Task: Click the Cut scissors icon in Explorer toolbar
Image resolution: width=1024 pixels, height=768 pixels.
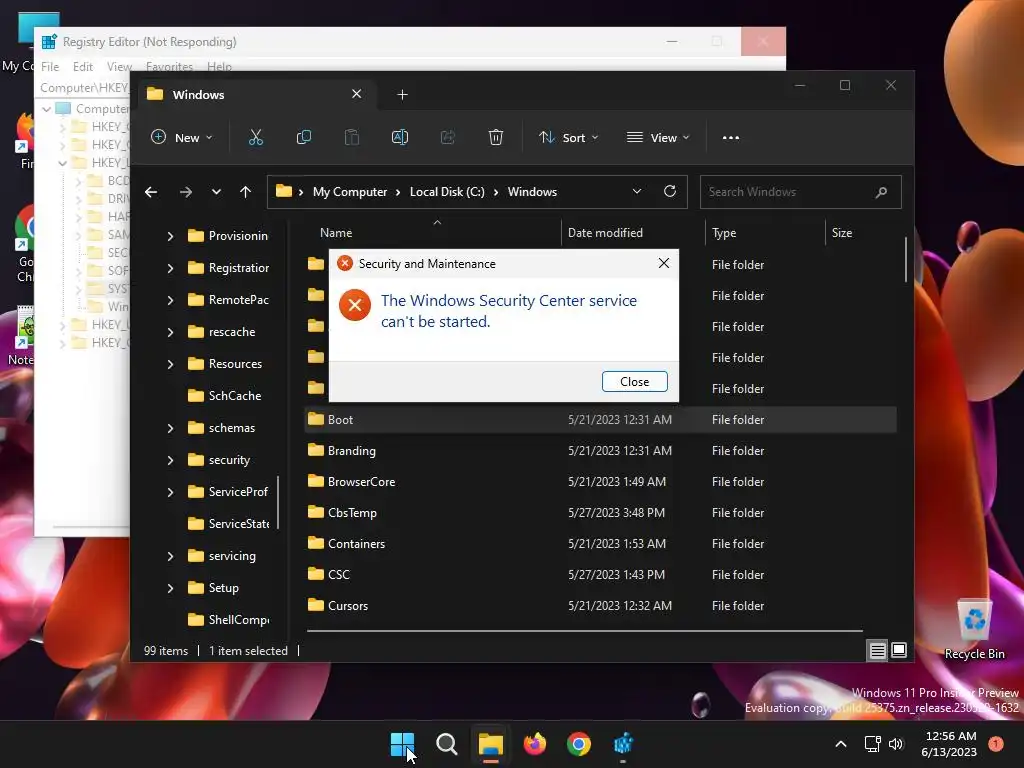Action: [x=255, y=138]
